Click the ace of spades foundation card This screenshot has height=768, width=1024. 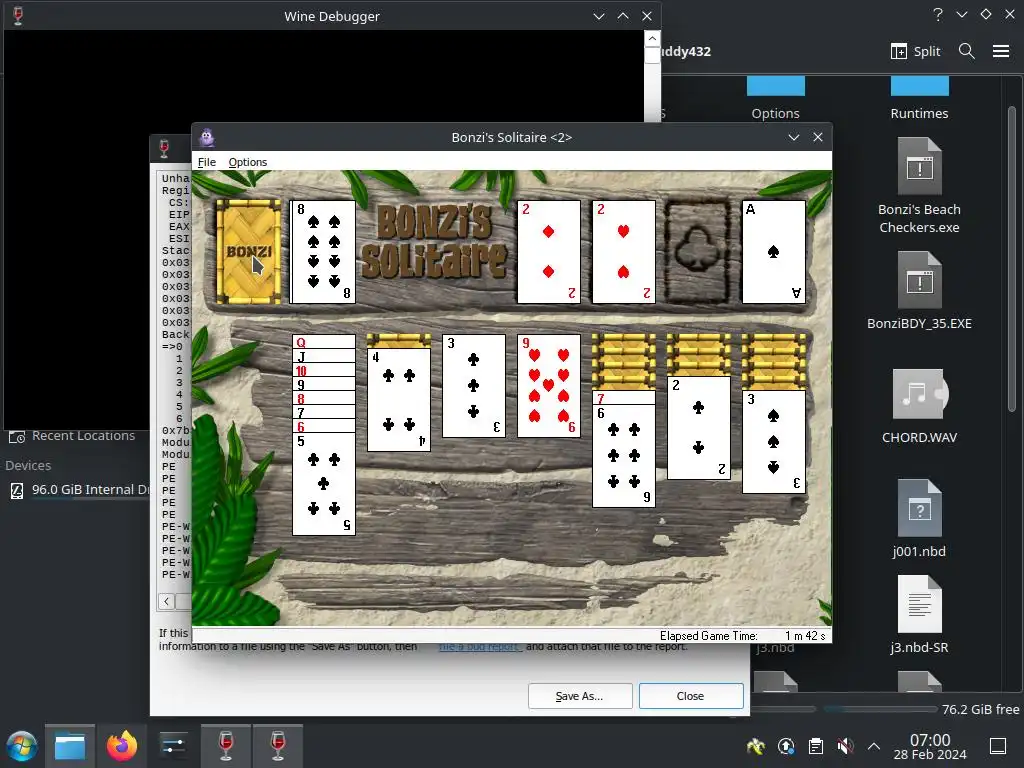(773, 251)
